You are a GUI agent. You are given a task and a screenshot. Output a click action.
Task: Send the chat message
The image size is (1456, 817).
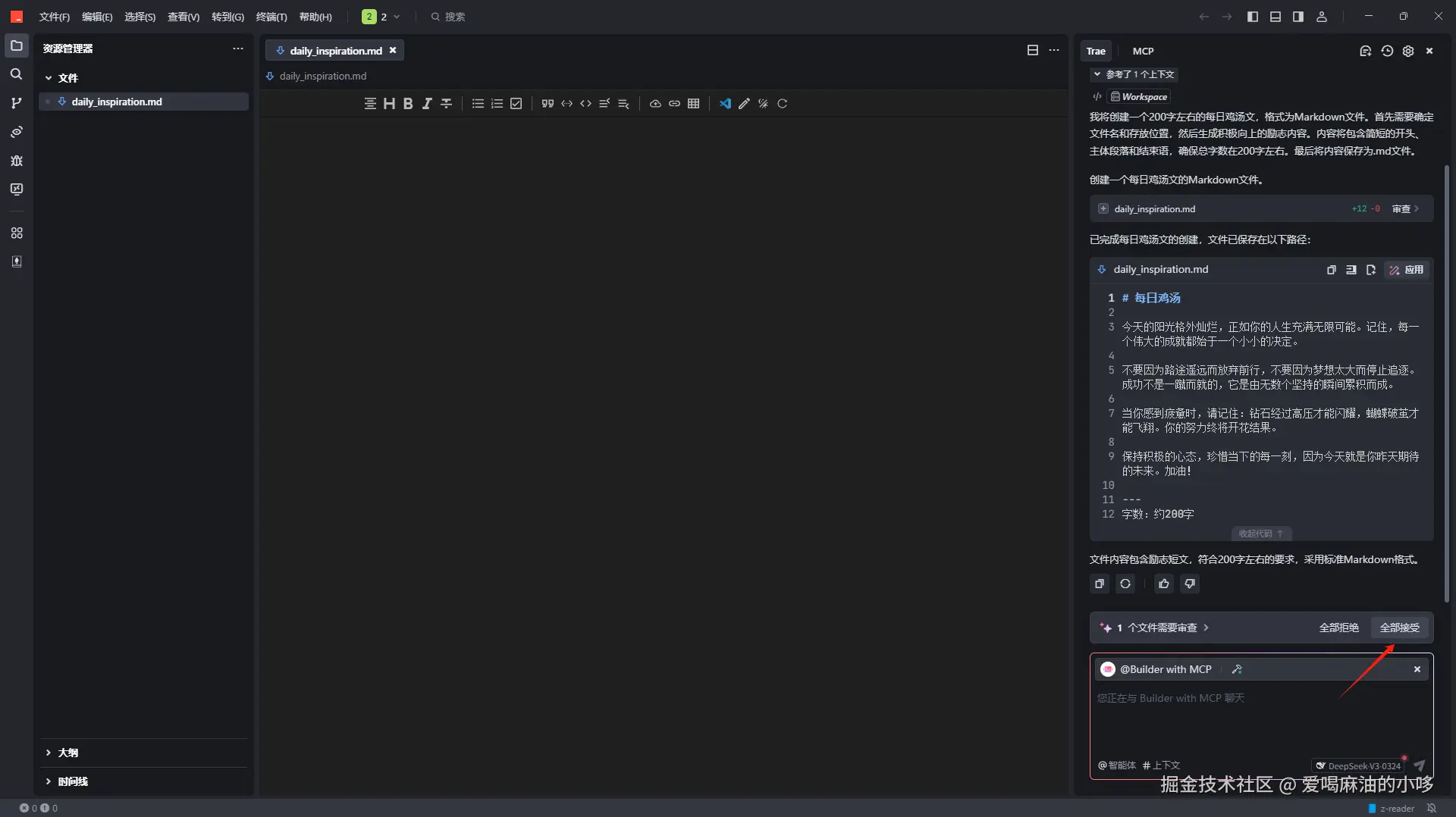point(1419,765)
